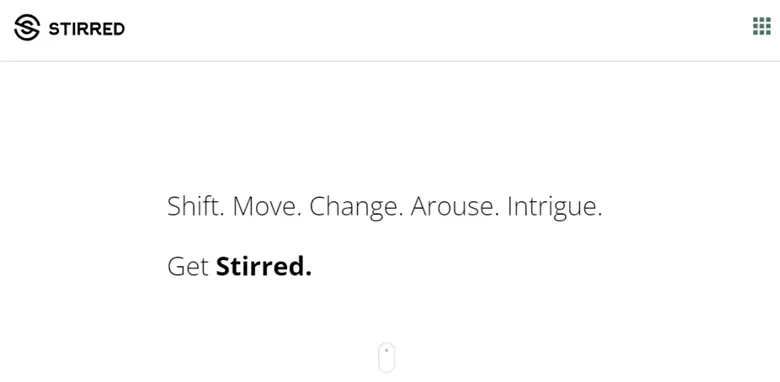Click the word "Intrigue." in the headline
This screenshot has width=780, height=382.
(555, 207)
